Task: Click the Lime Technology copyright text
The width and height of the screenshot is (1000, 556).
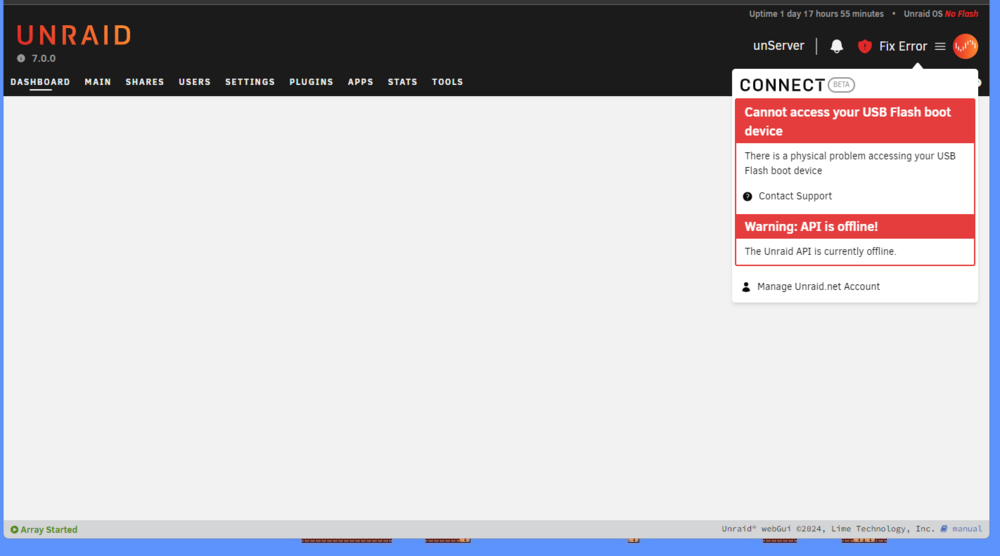Action: point(828,529)
